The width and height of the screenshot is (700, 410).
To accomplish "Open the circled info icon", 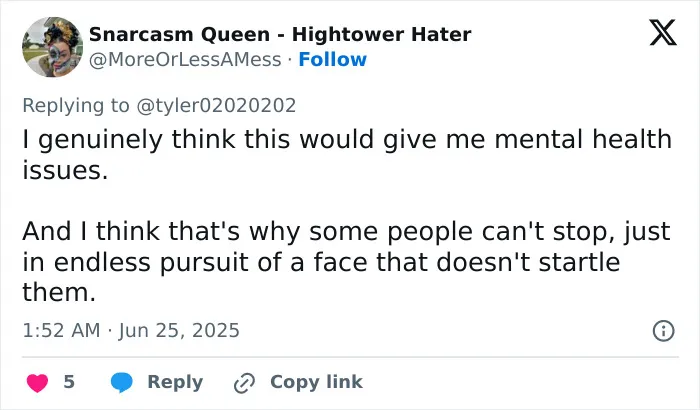I will (663, 331).
